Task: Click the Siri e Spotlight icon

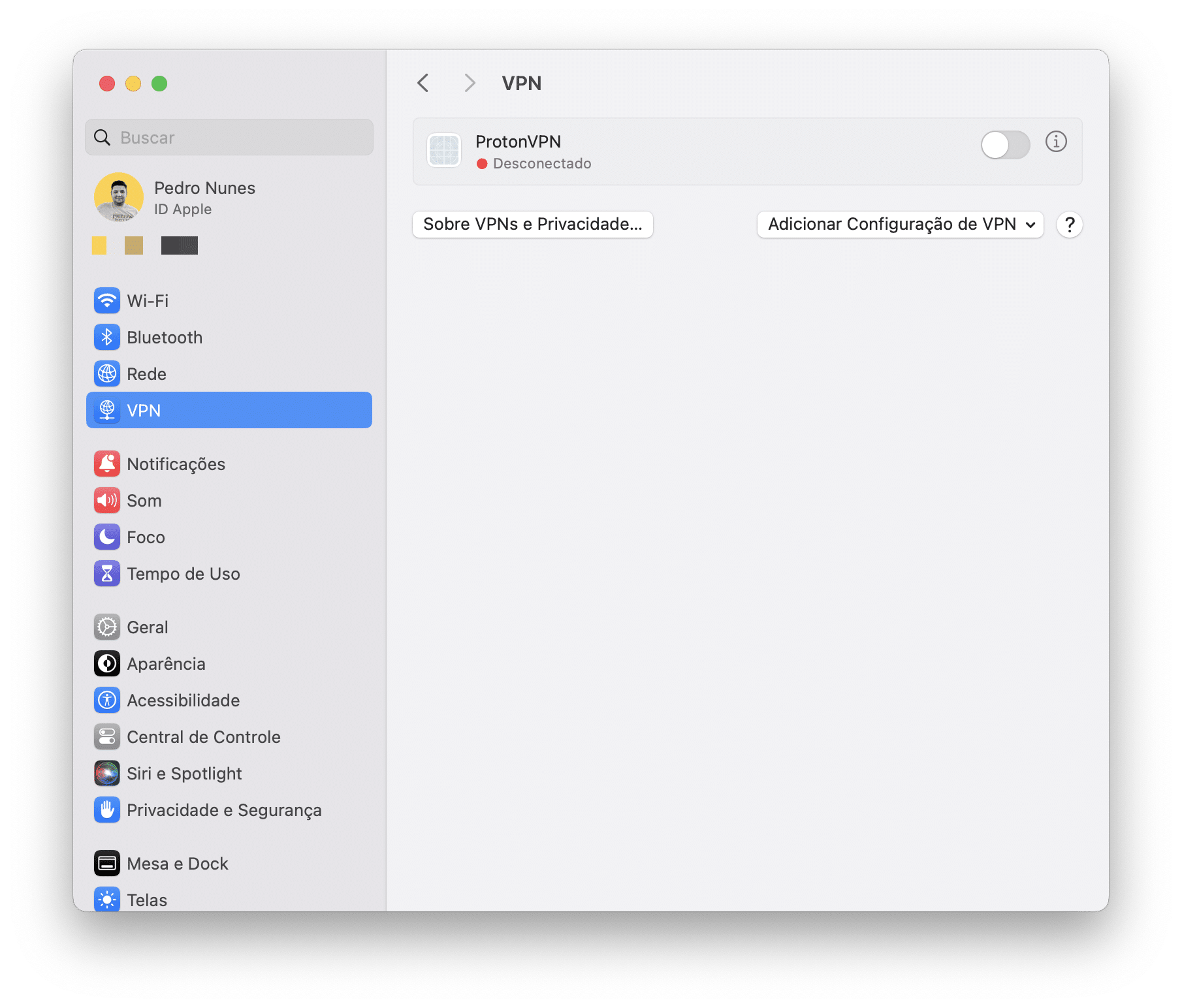Action: pos(107,773)
